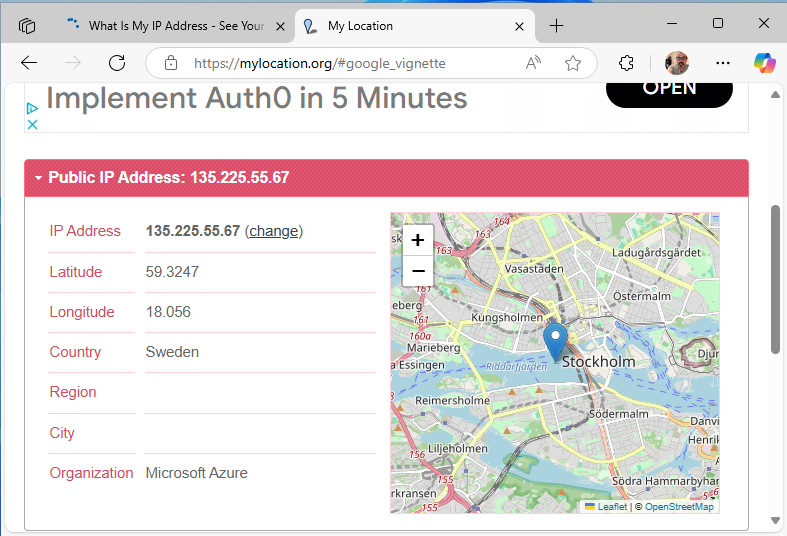Open a new browser tab
Screen dimensions: 787x536
(x=557, y=26)
